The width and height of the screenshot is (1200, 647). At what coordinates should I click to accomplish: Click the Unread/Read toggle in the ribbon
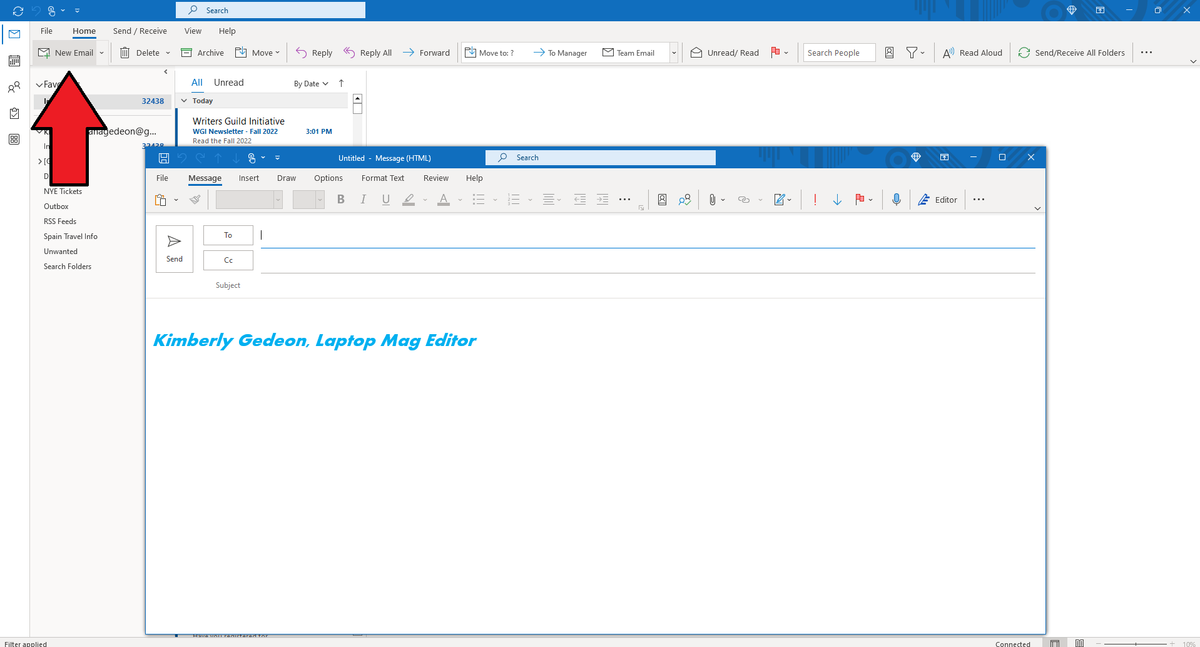point(724,52)
